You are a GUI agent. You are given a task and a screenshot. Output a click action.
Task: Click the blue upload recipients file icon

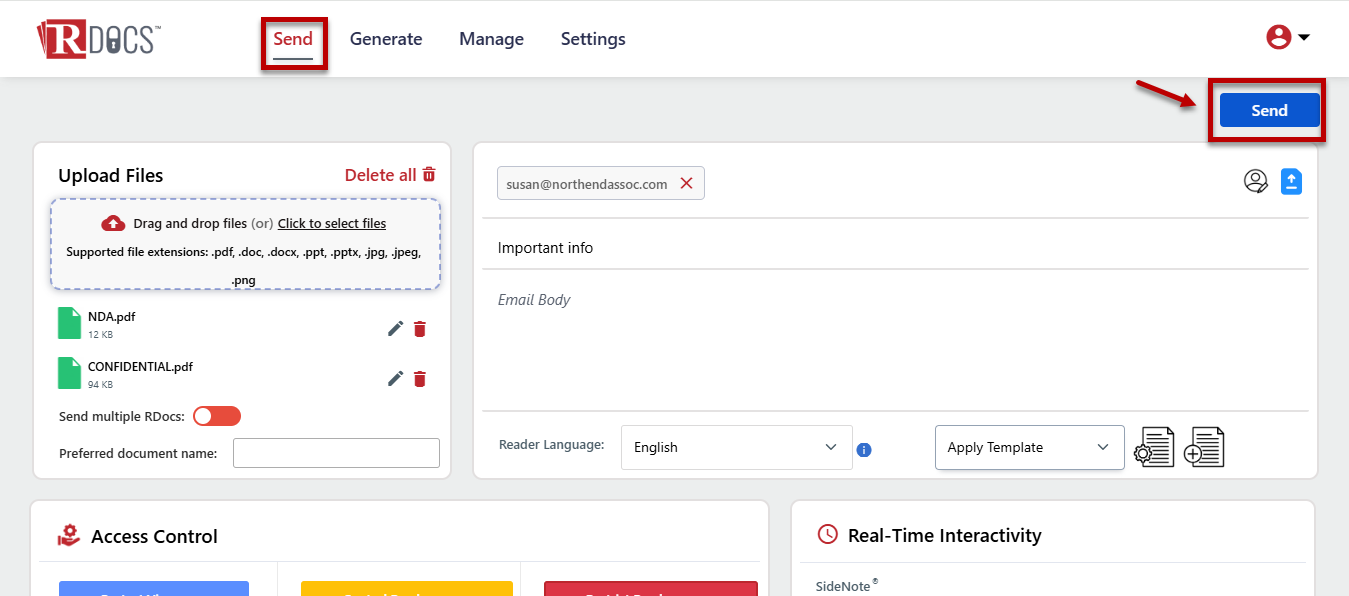coord(1291,182)
